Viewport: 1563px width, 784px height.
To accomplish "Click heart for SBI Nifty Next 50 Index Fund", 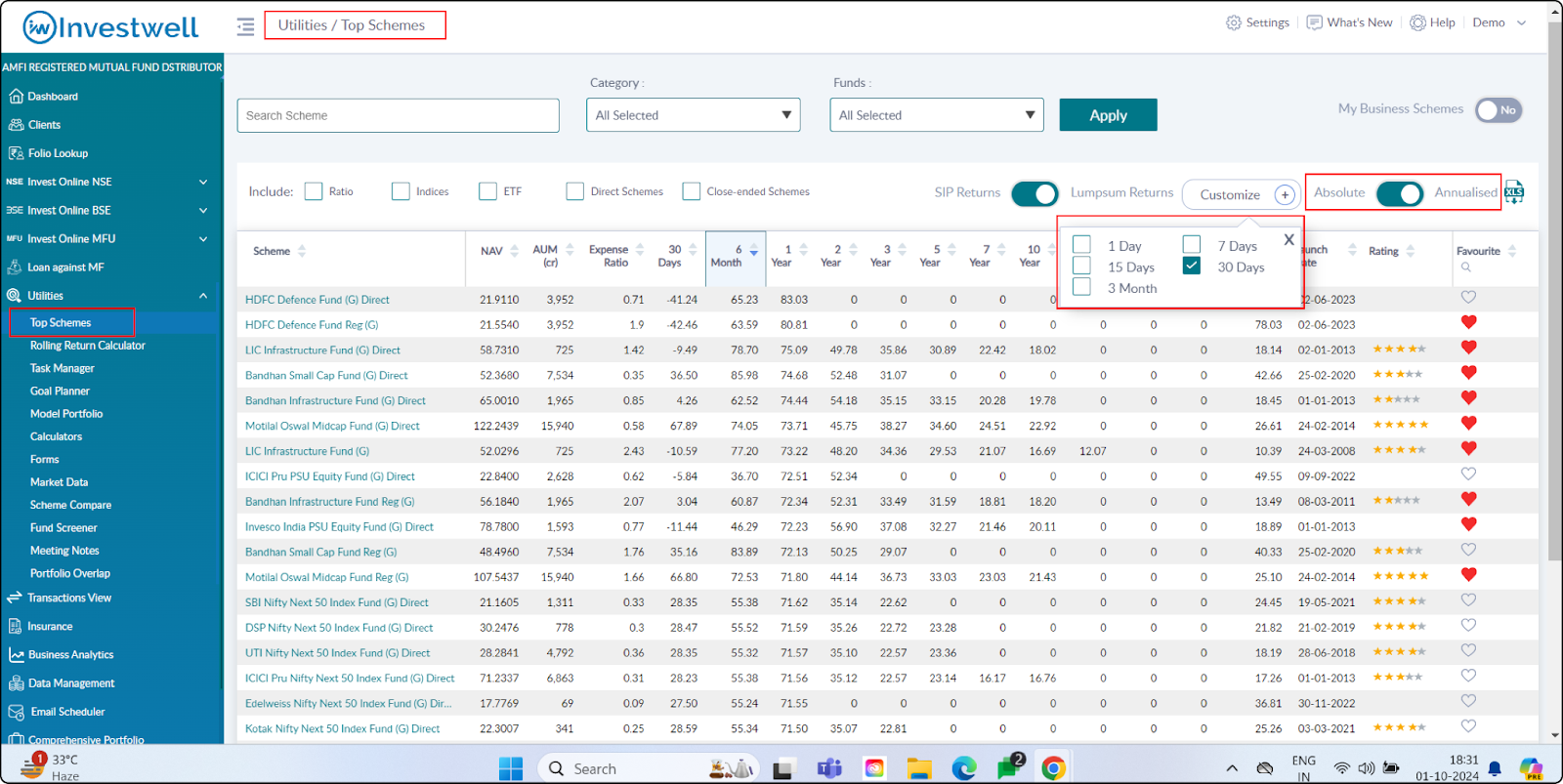I will [1468, 600].
